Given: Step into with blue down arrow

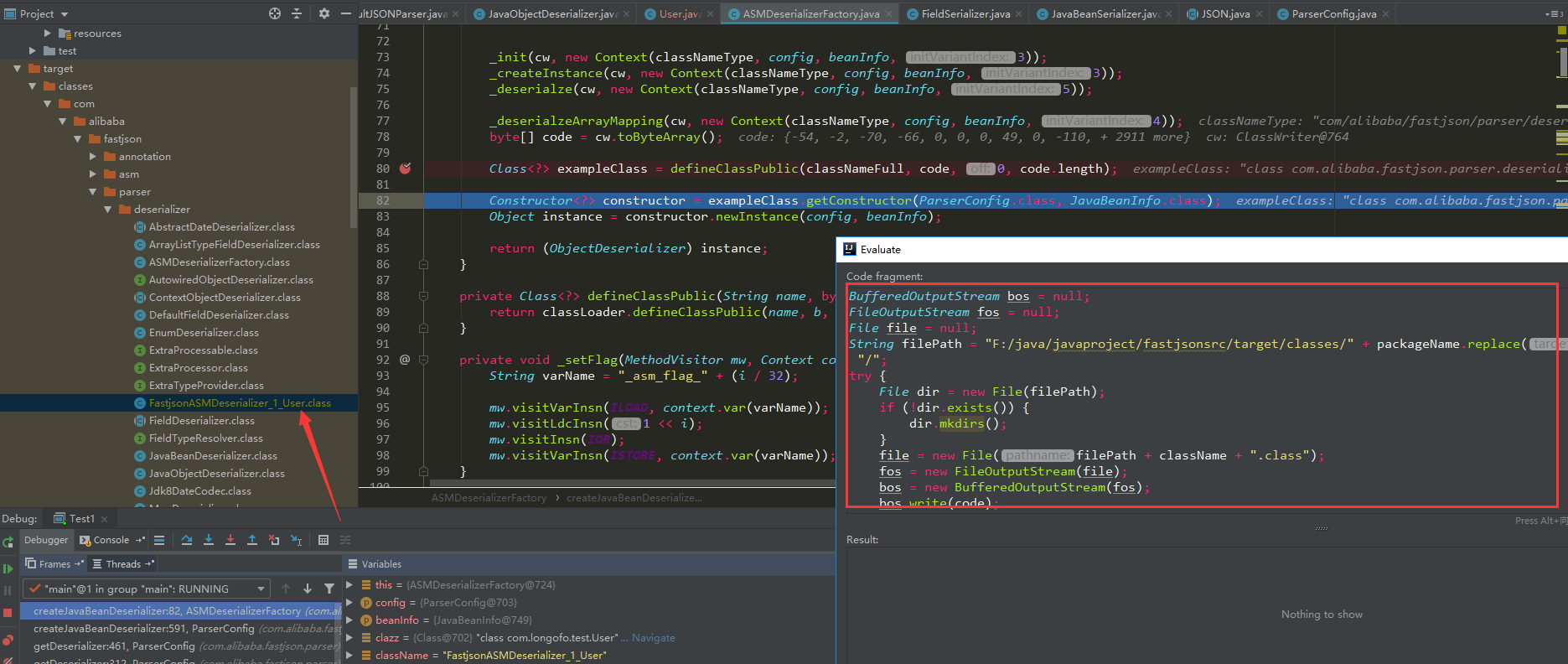Looking at the screenshot, I should 209,540.
